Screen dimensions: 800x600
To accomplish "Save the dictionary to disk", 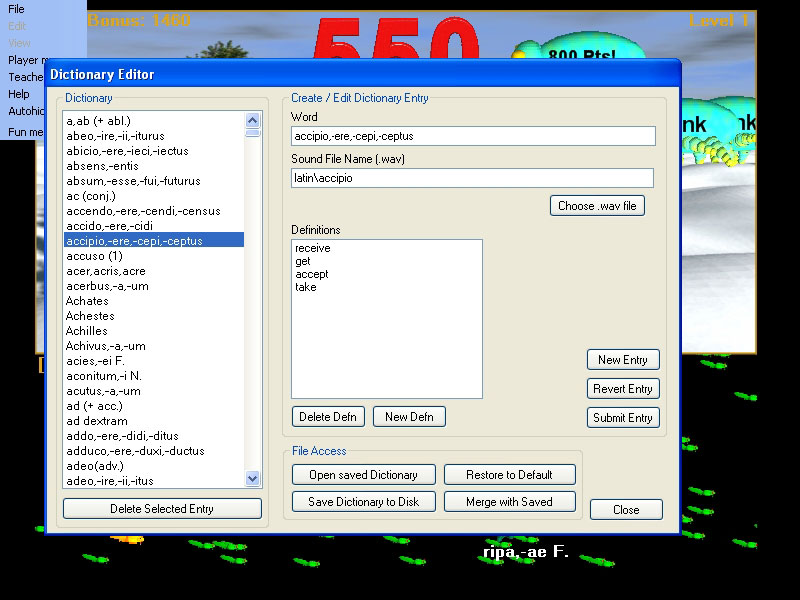I will point(362,502).
